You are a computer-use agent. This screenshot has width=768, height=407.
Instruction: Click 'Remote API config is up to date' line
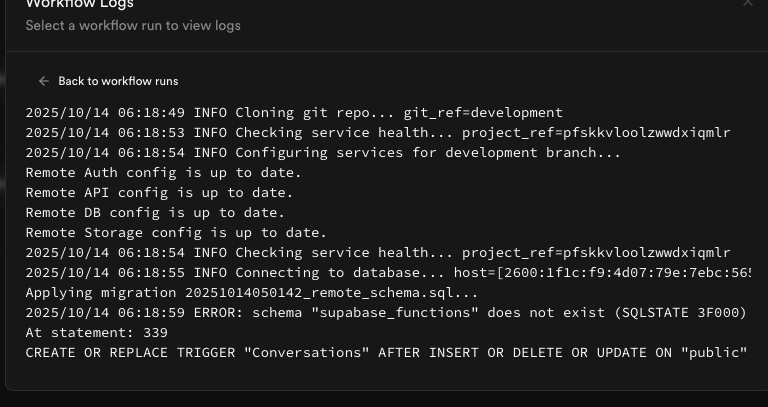(x=159, y=193)
